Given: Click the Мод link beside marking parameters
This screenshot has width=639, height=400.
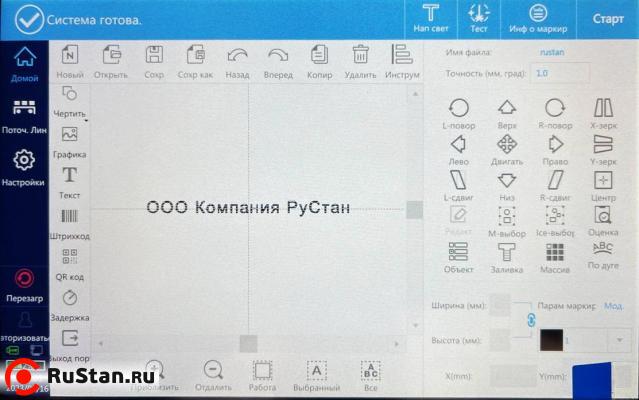Looking at the screenshot, I should click(612, 305).
